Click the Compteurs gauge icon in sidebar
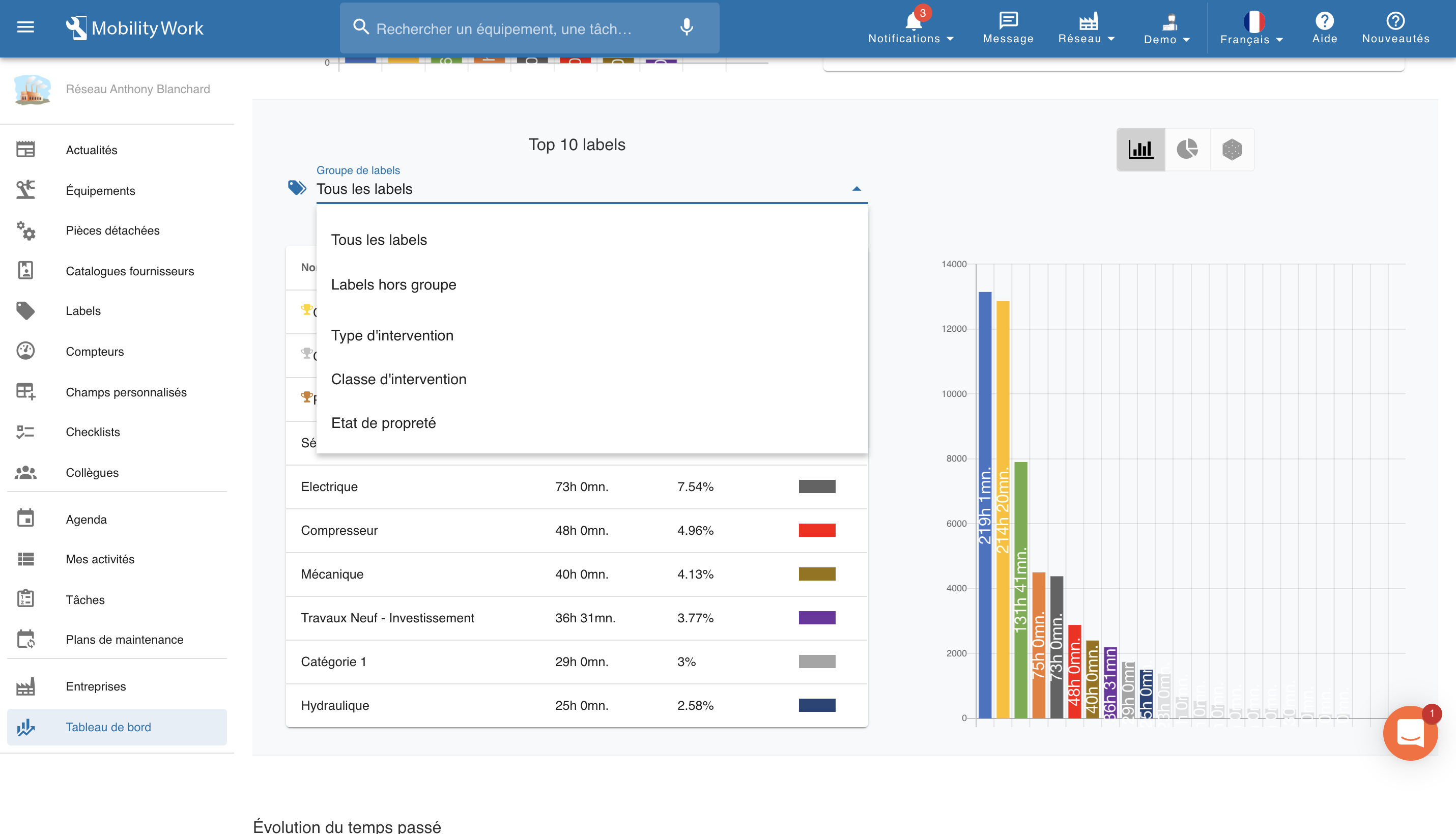Image resolution: width=1456 pixels, height=834 pixels. click(25, 351)
